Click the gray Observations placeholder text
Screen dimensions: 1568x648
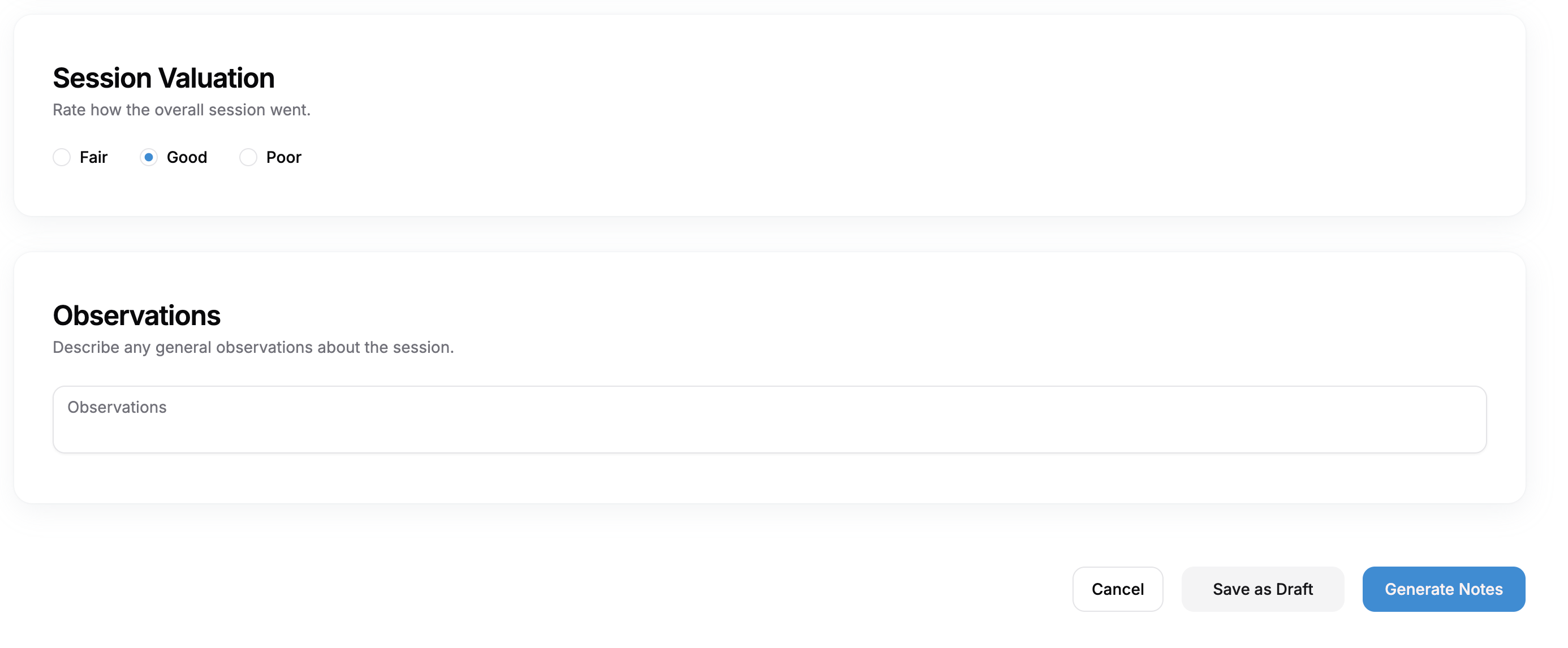pyautogui.click(x=117, y=407)
